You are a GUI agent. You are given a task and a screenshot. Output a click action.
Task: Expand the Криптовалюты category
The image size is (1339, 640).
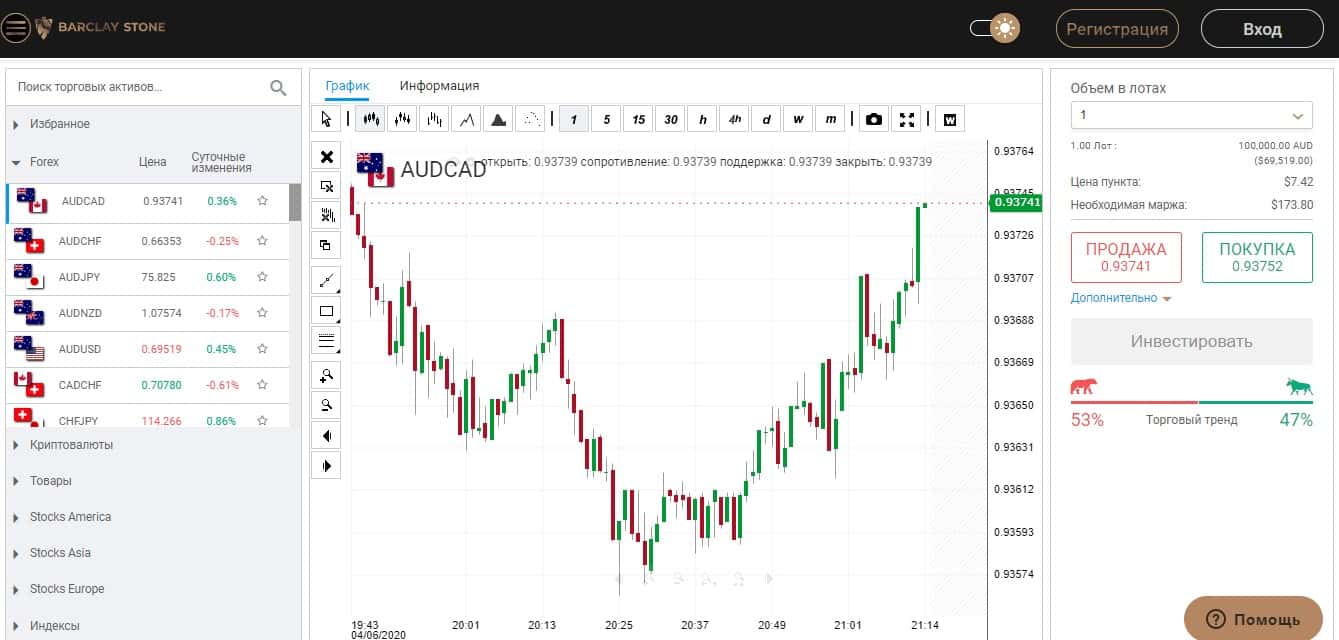click(71, 445)
